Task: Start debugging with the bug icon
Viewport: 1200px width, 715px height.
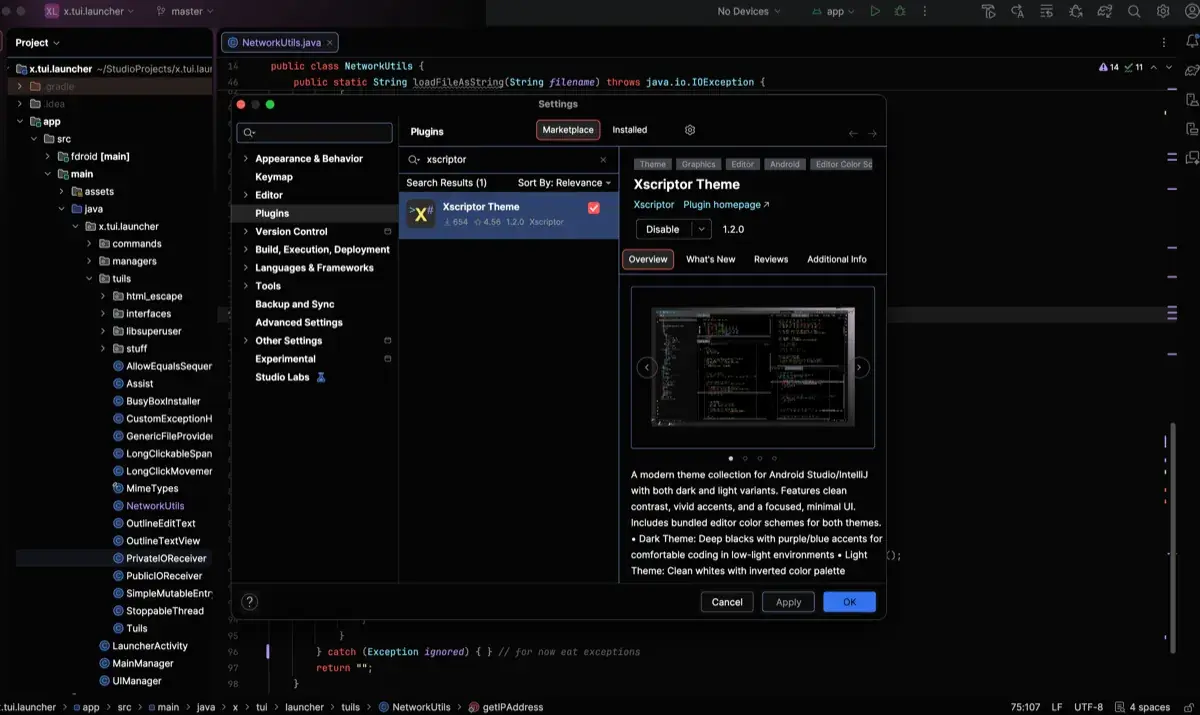Action: [x=899, y=12]
